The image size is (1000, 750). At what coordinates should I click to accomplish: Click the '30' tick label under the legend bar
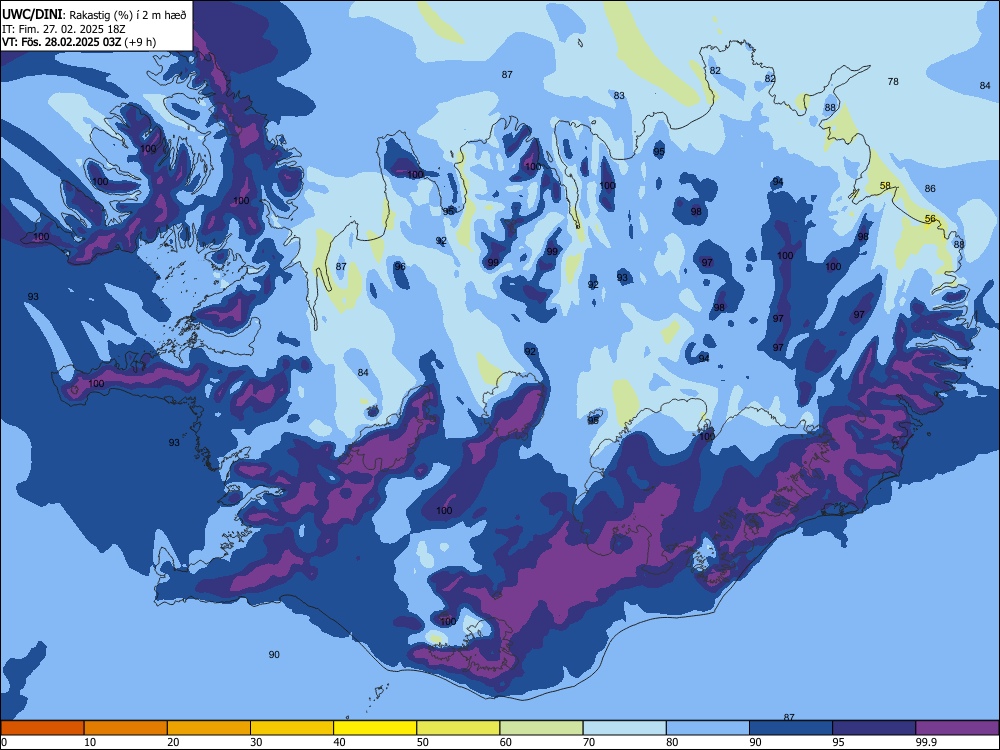pyautogui.click(x=256, y=742)
